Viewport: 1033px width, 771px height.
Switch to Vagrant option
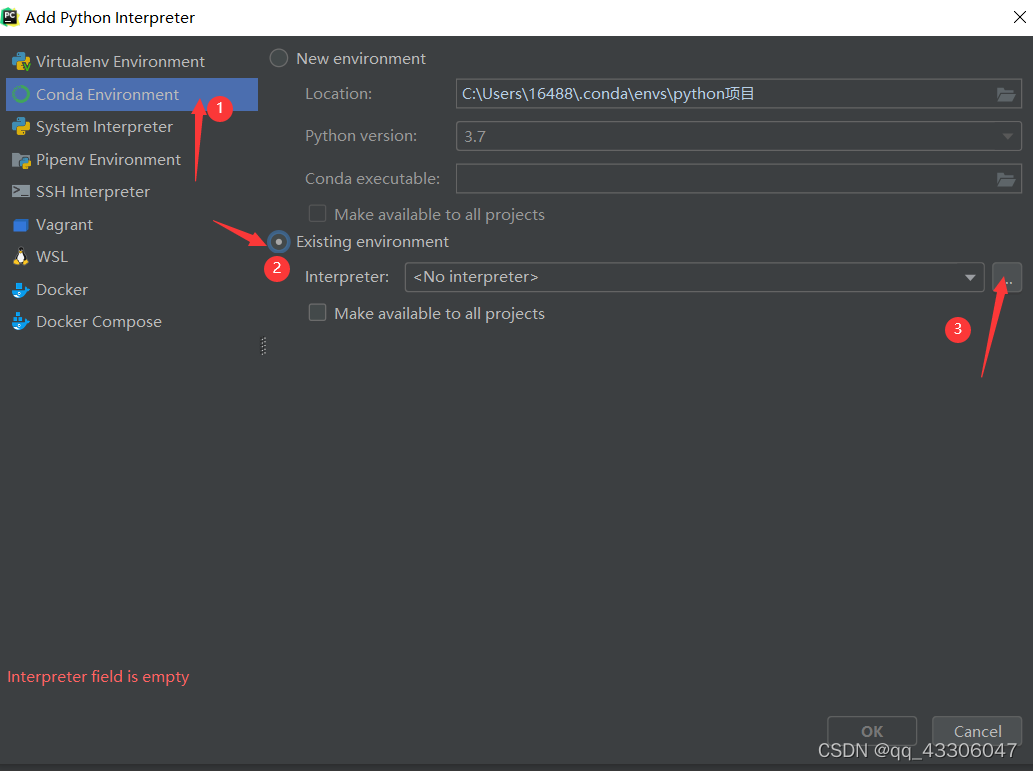click(132, 225)
